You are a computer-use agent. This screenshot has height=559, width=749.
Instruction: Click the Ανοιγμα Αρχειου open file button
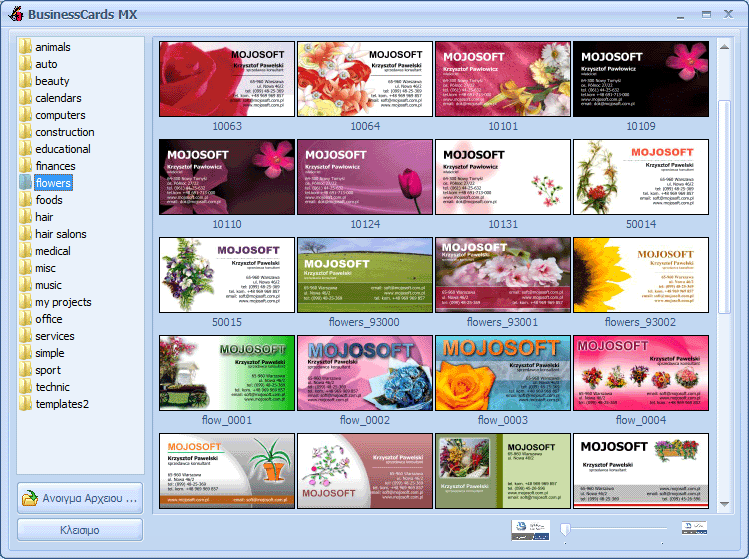[80, 498]
